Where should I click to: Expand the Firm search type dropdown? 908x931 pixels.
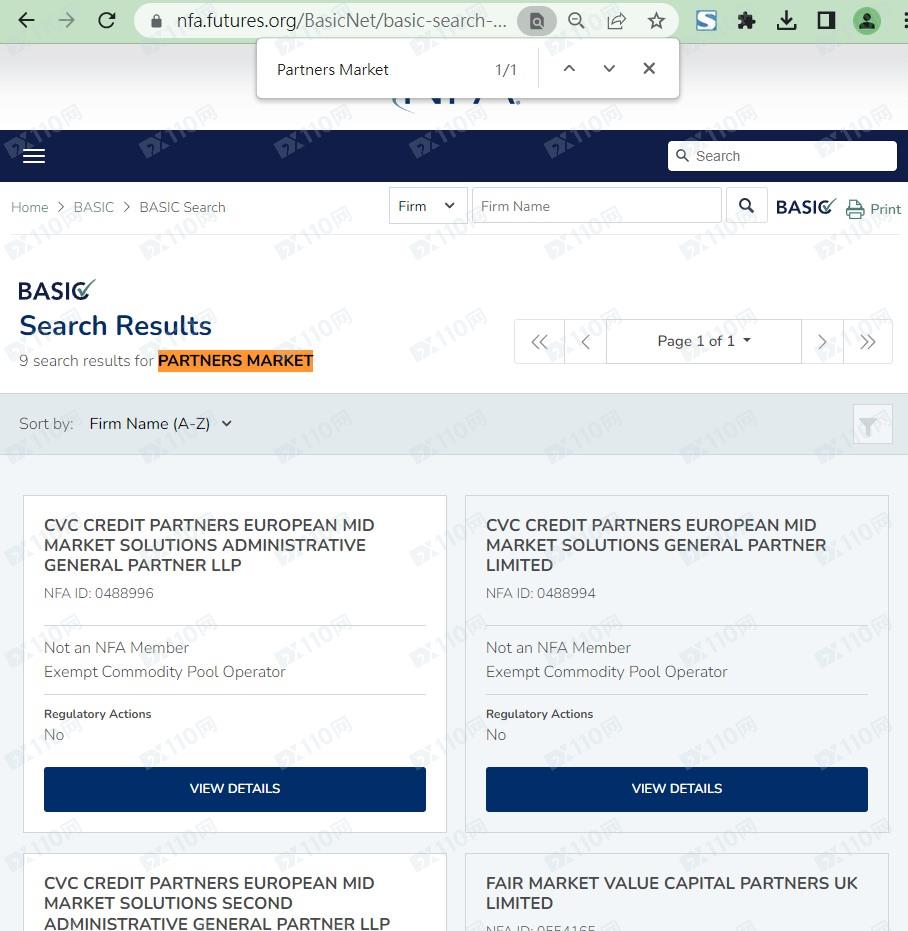[x=427, y=206]
